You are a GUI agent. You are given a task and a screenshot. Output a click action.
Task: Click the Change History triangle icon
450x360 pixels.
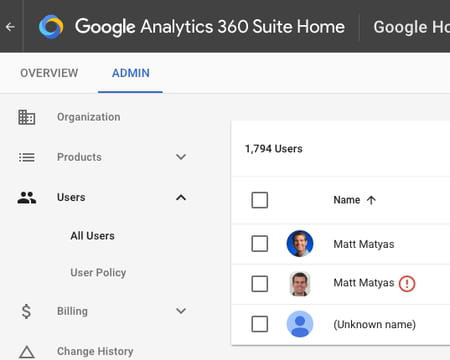coord(27,352)
